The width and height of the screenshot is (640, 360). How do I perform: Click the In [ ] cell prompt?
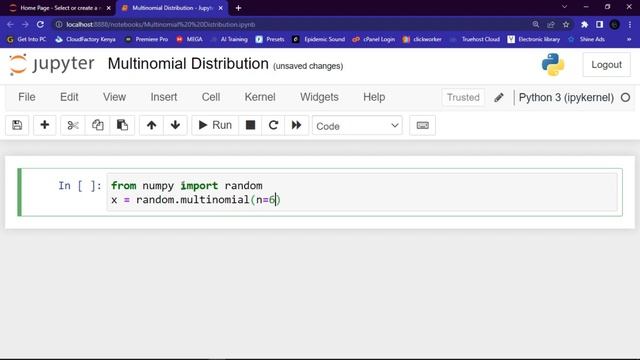(x=80, y=186)
